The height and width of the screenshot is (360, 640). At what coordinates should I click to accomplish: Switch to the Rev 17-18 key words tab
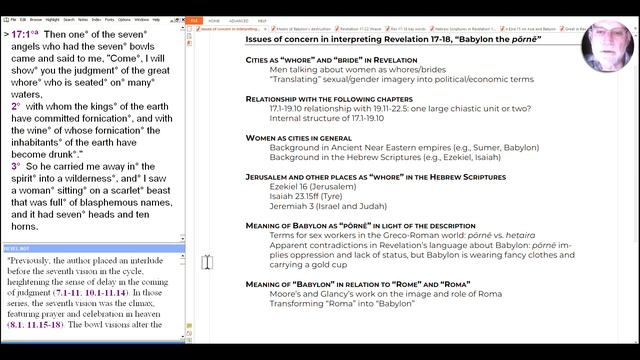(407, 29)
